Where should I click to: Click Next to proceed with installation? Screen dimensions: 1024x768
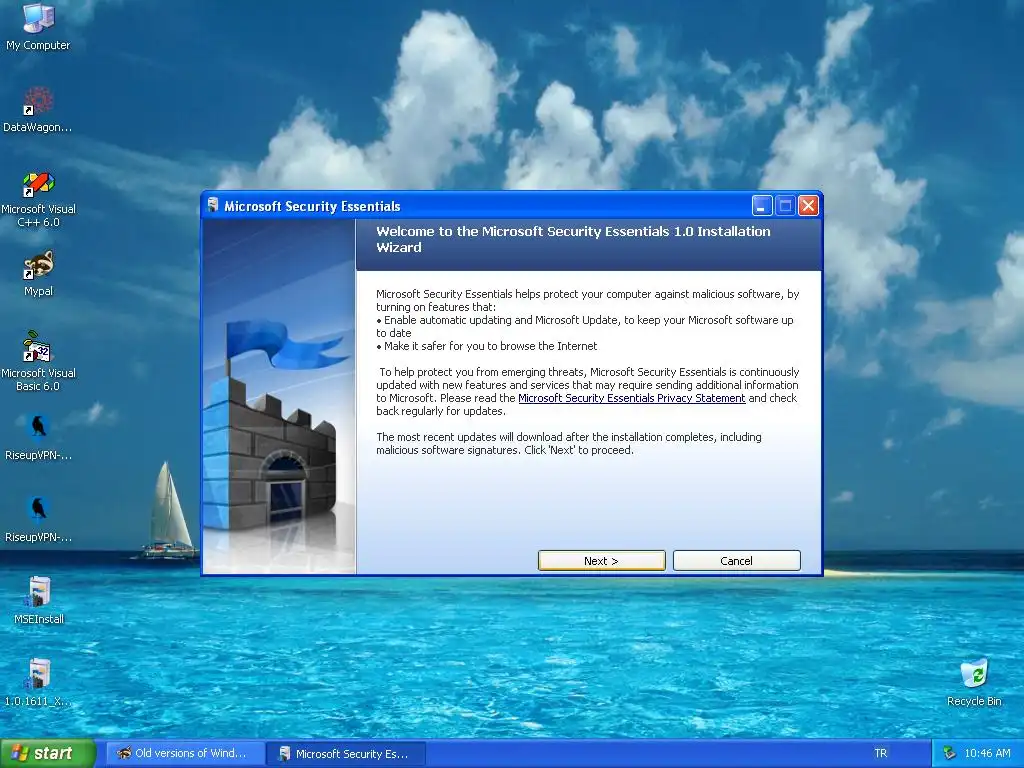click(601, 561)
